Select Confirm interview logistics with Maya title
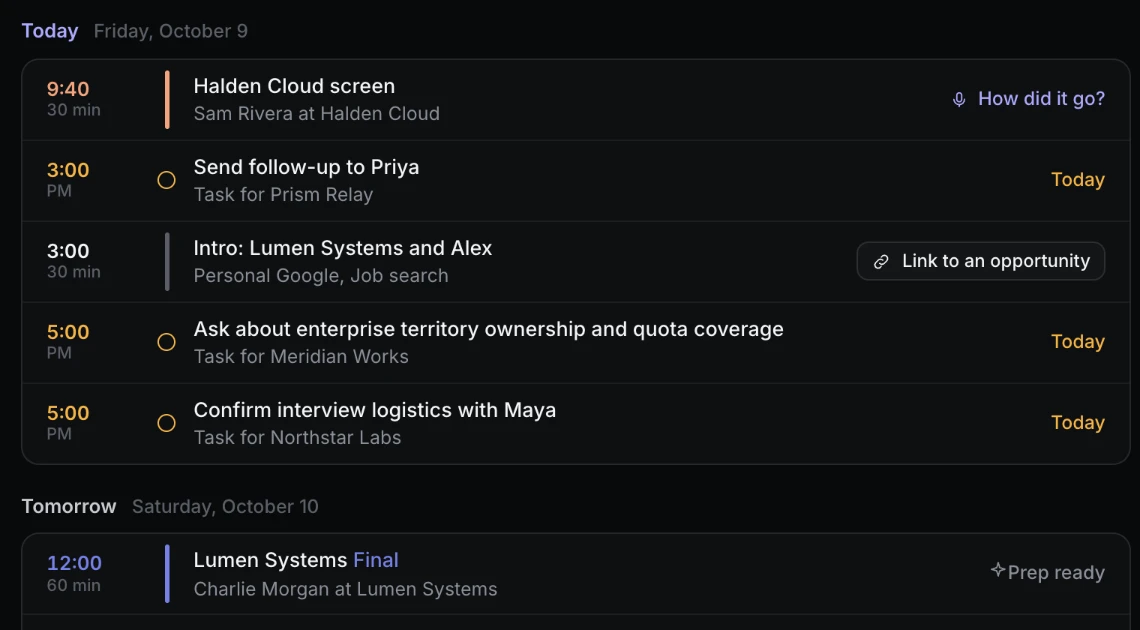The width and height of the screenshot is (1140, 630). click(374, 410)
